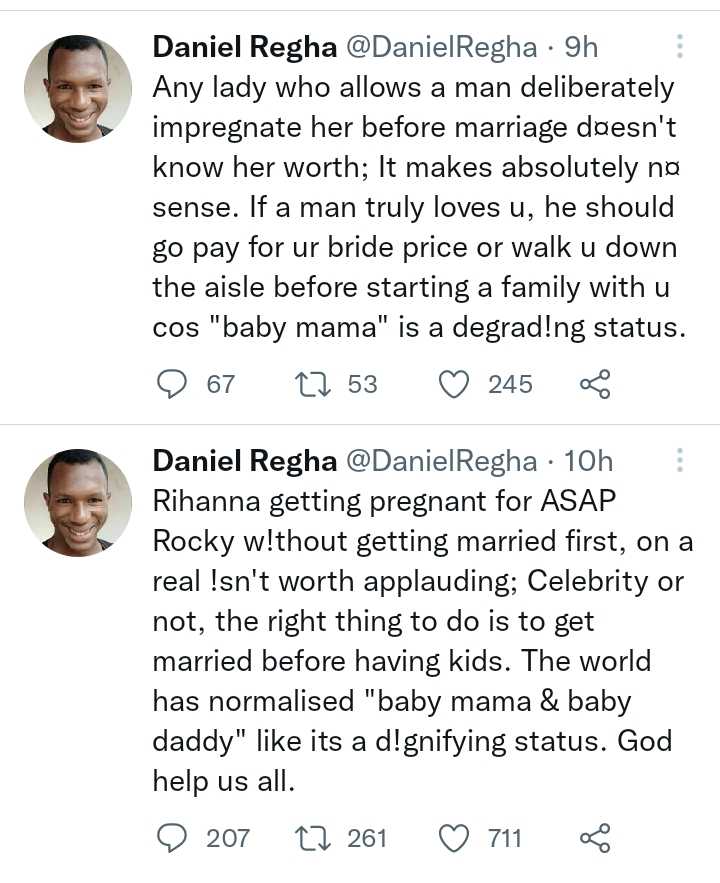The image size is (720, 883).
Task: Open Daniel Regha's name on the 9h tweet
Action: point(244,46)
